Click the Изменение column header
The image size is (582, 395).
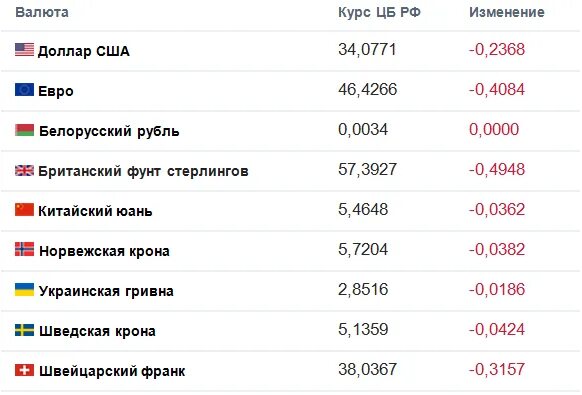click(x=507, y=12)
